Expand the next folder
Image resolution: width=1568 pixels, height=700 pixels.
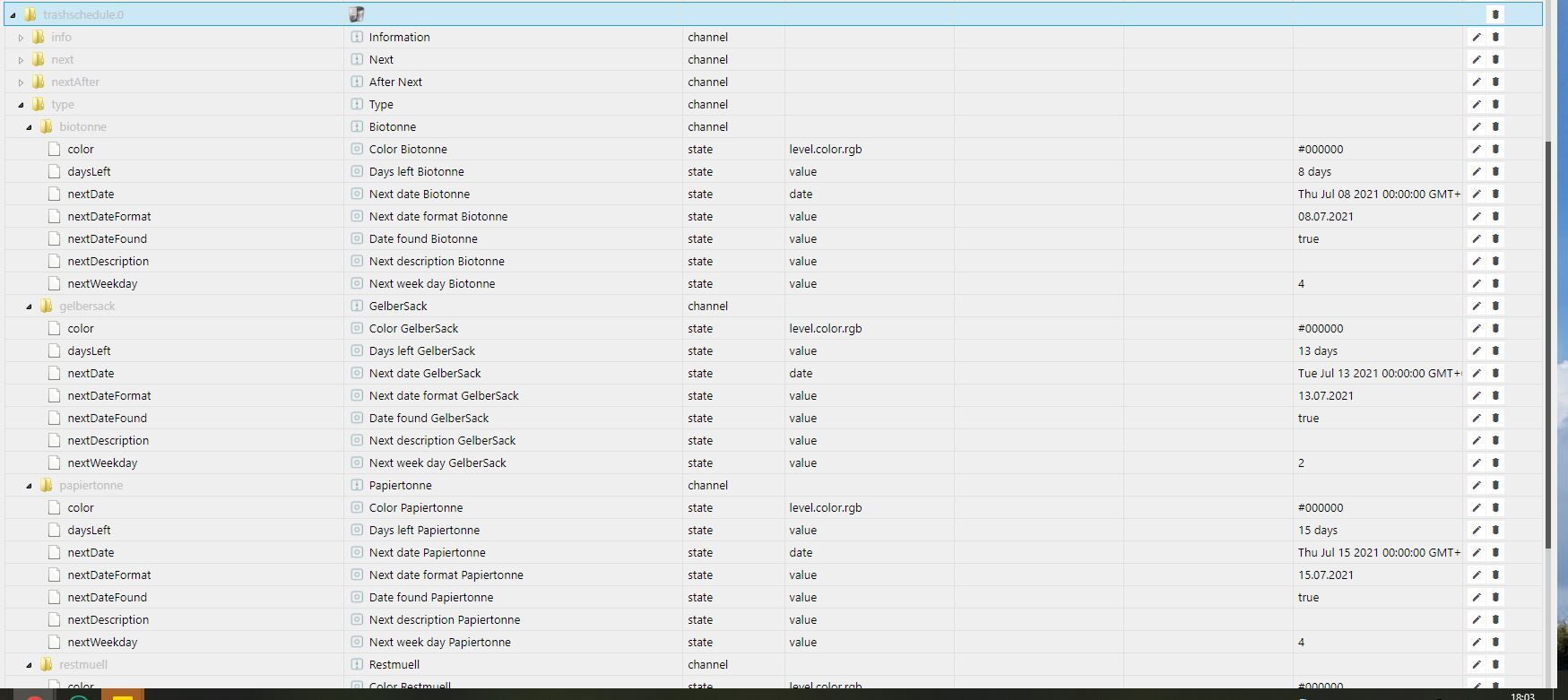coord(21,60)
